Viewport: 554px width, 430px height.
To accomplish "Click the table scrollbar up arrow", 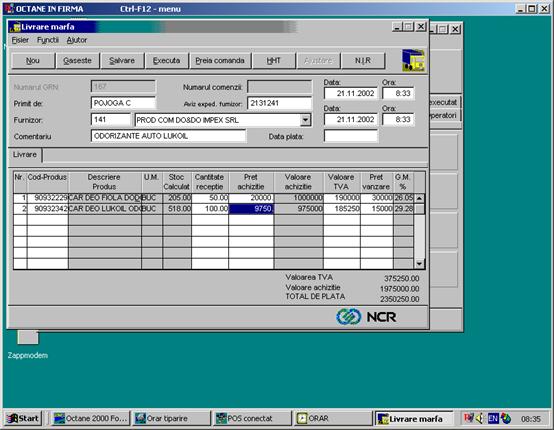I will [419, 198].
